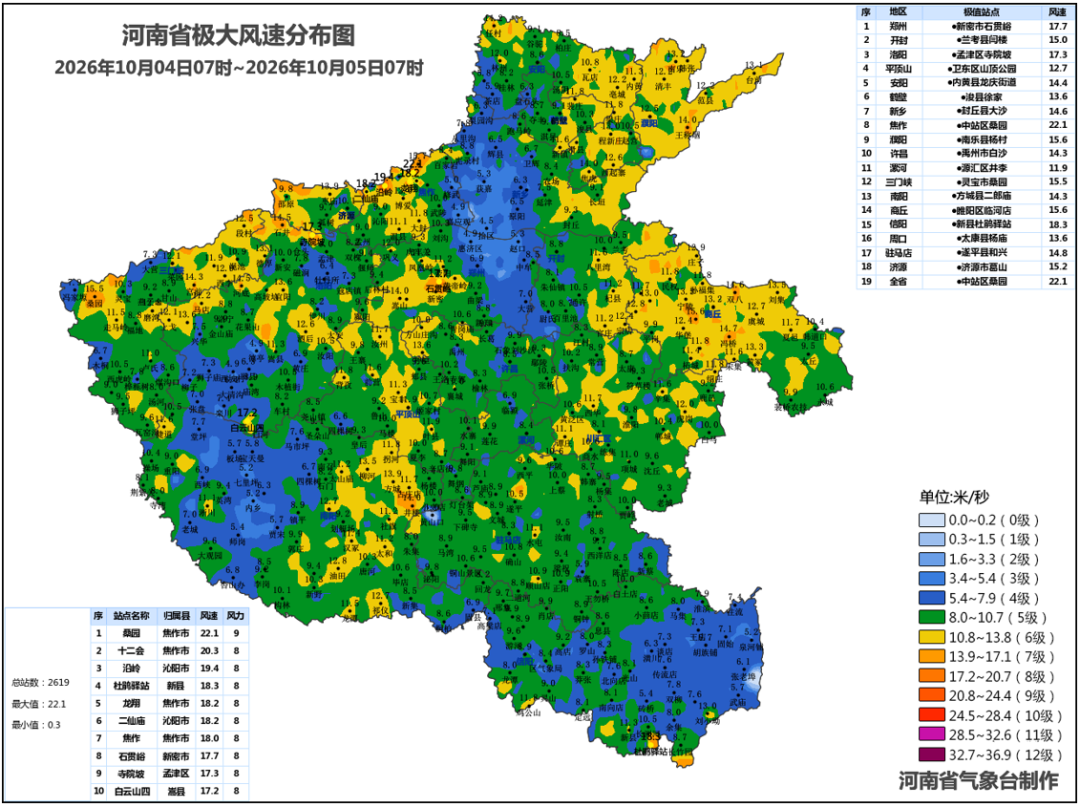Click 灵宝市桑园 station cell
This screenshot has width=1080, height=807.
coord(981,182)
